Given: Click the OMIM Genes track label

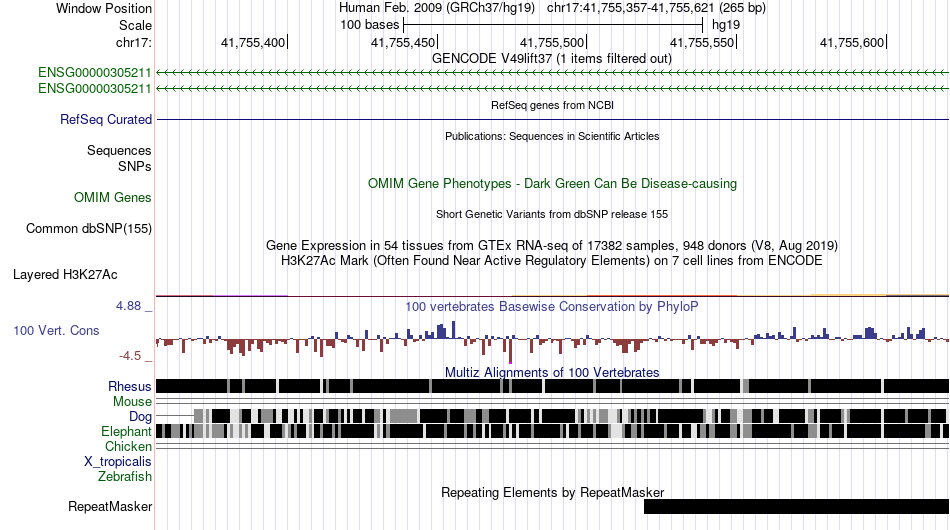Looking at the screenshot, I should click(x=113, y=197).
